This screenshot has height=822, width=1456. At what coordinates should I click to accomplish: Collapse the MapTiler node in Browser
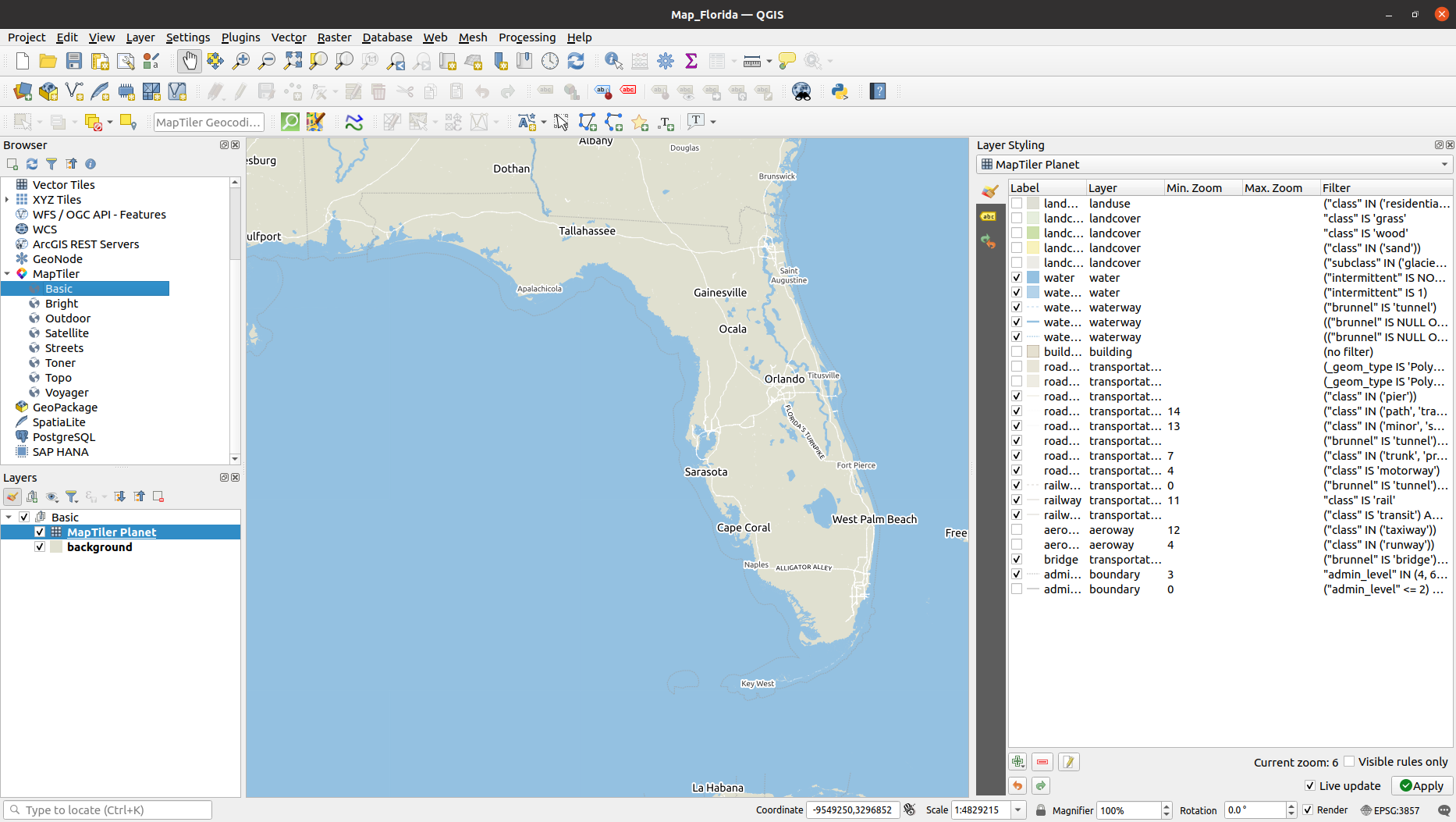click(x=8, y=274)
